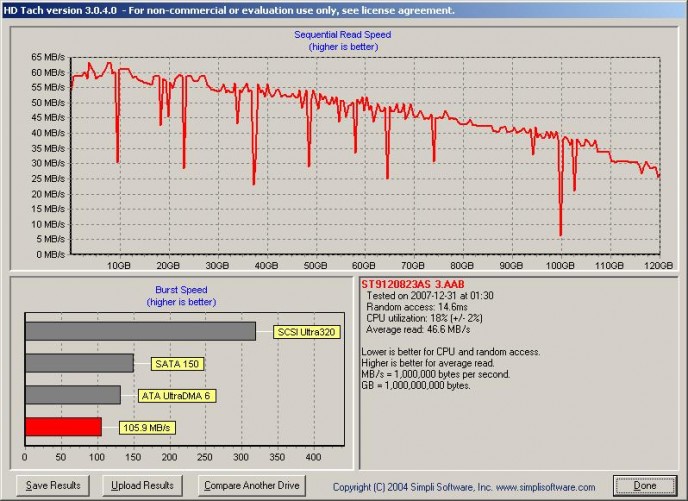The image size is (688, 501).
Task: Select the gray ATA UltraDMA 6 bar
Action: point(73,395)
